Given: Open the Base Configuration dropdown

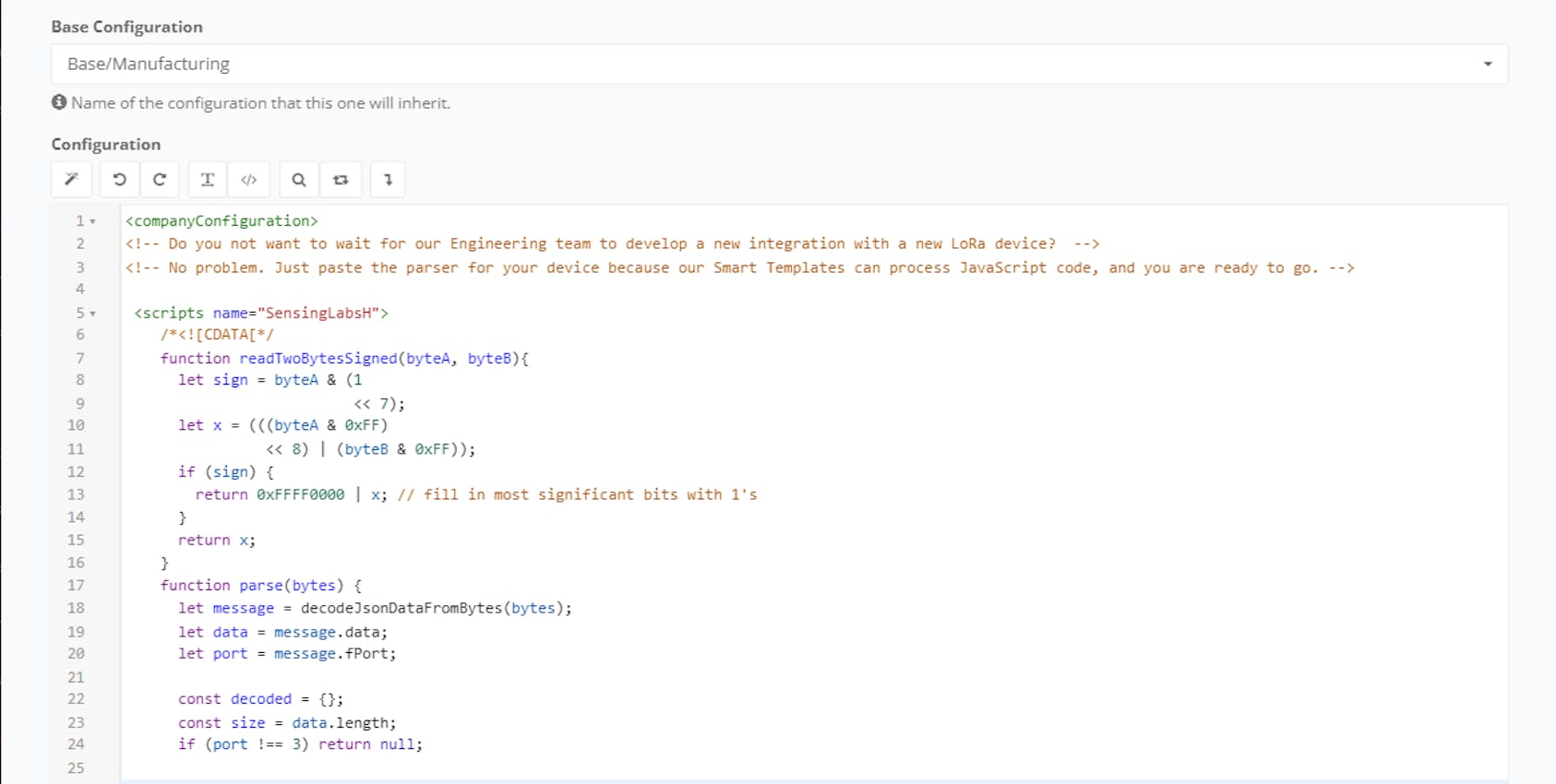Looking at the screenshot, I should click(778, 64).
